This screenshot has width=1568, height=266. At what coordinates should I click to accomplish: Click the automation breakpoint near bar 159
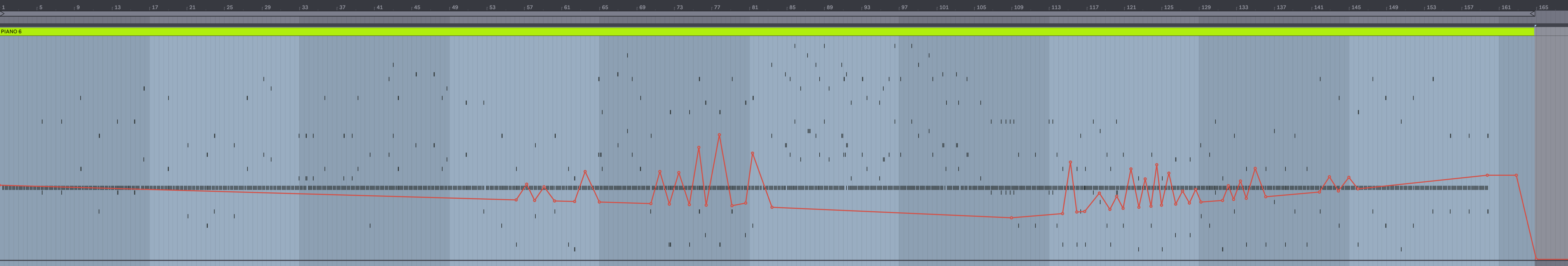(1487, 175)
